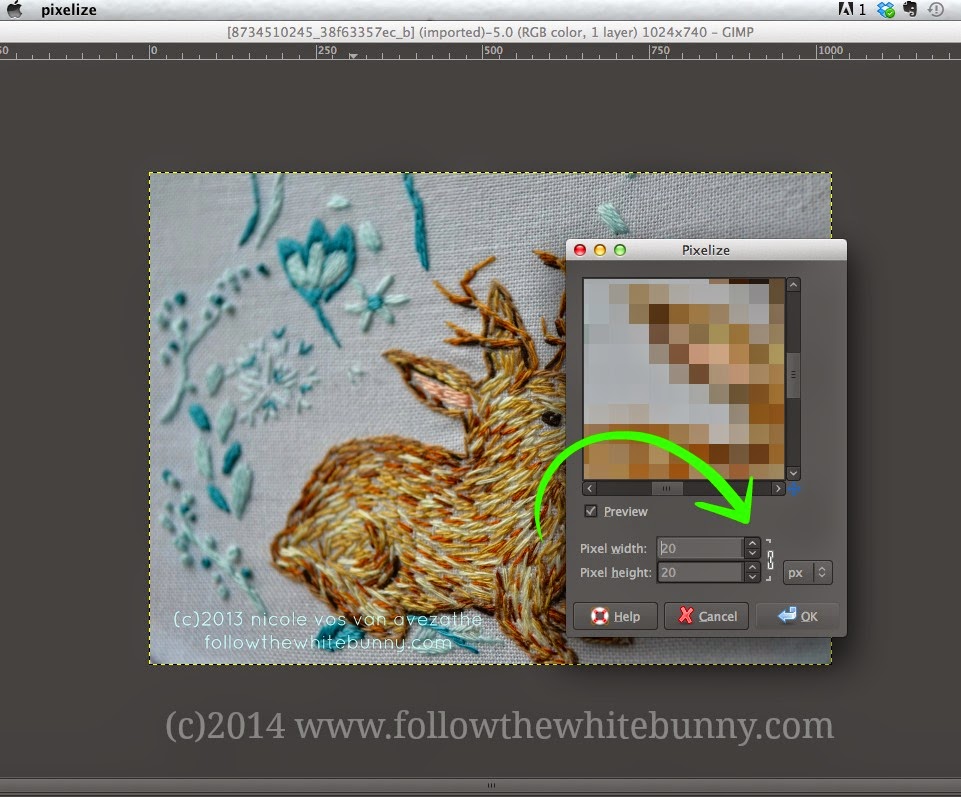Screen dimensions: 961x797
Task: Open the px unit dropdown
Action: pyautogui.click(x=807, y=573)
